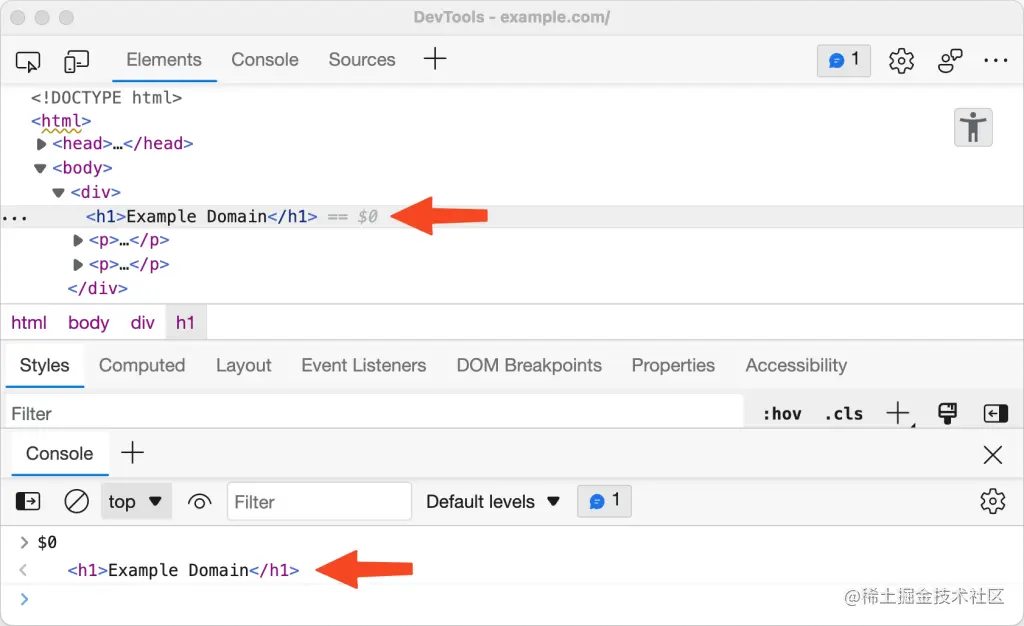Click the Styles Filter input field
This screenshot has height=626, width=1024.
click(x=374, y=413)
